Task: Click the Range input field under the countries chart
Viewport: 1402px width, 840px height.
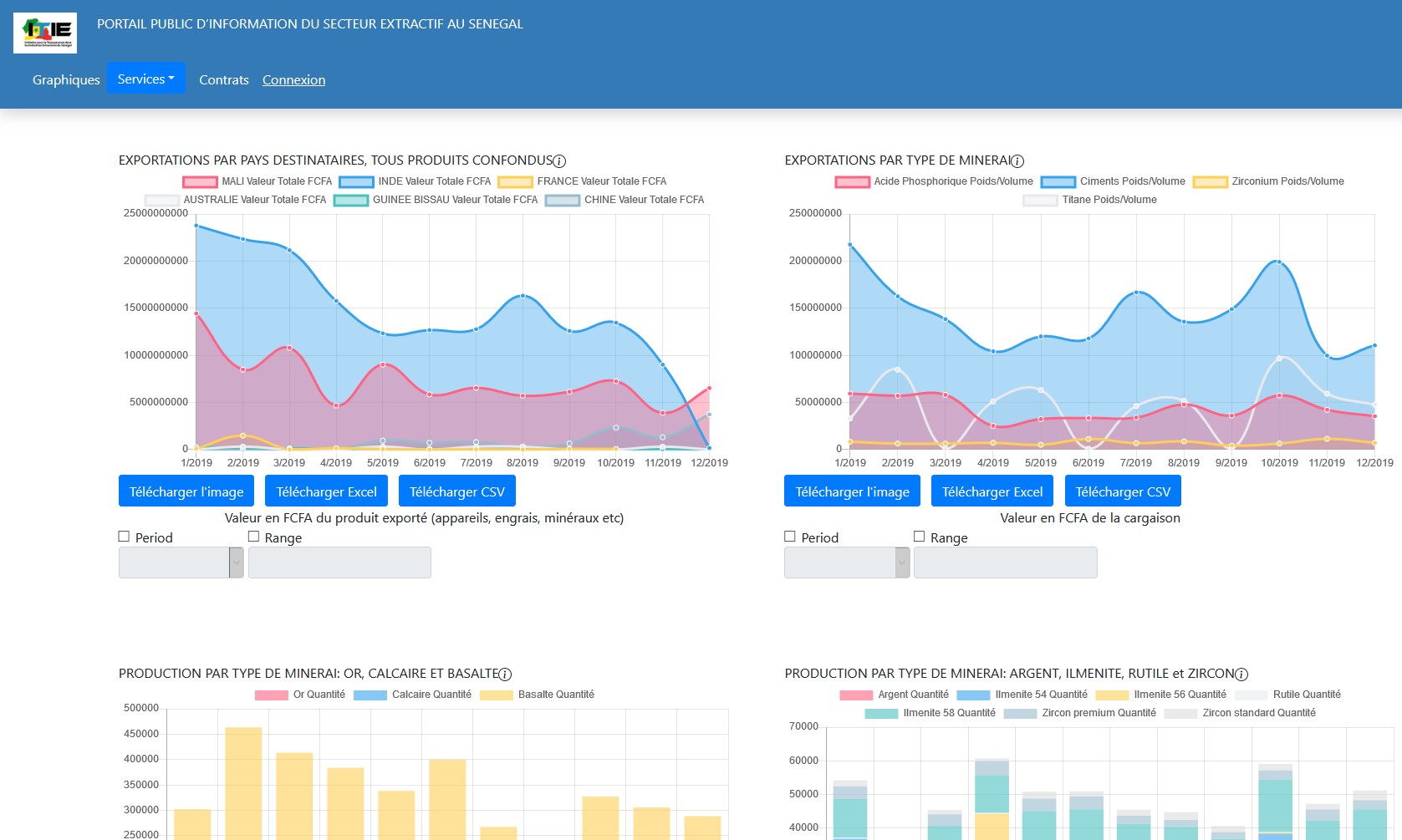Action: click(x=339, y=563)
